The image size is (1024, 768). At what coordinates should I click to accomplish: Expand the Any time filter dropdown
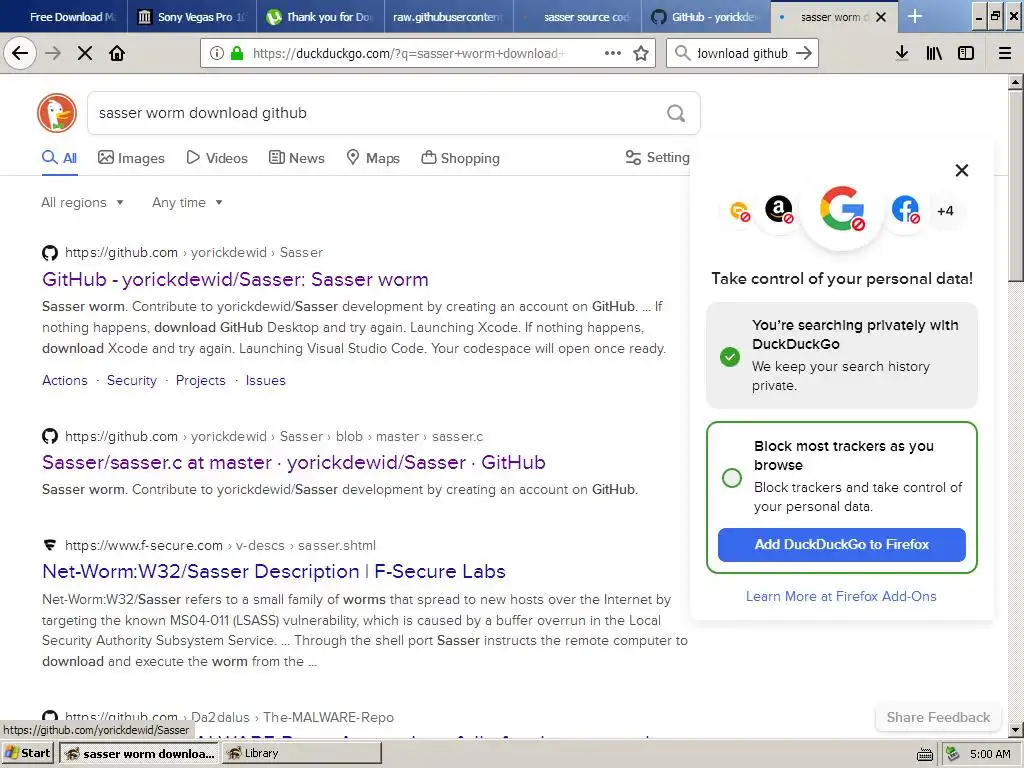pyautogui.click(x=187, y=202)
